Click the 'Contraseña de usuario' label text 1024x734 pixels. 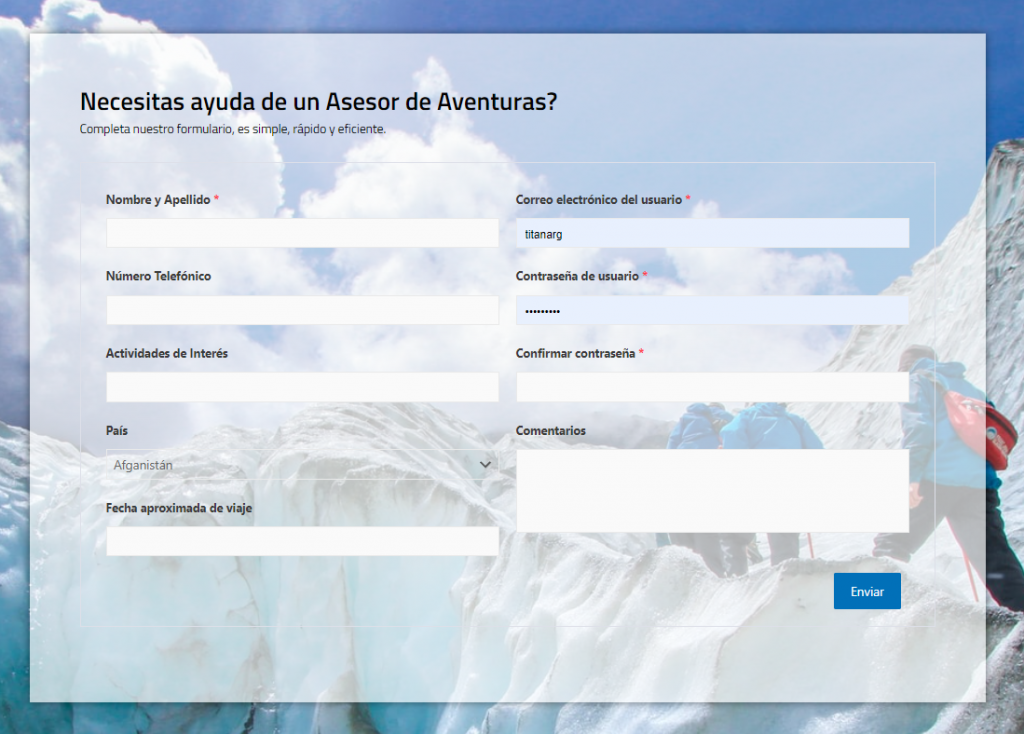coord(576,276)
